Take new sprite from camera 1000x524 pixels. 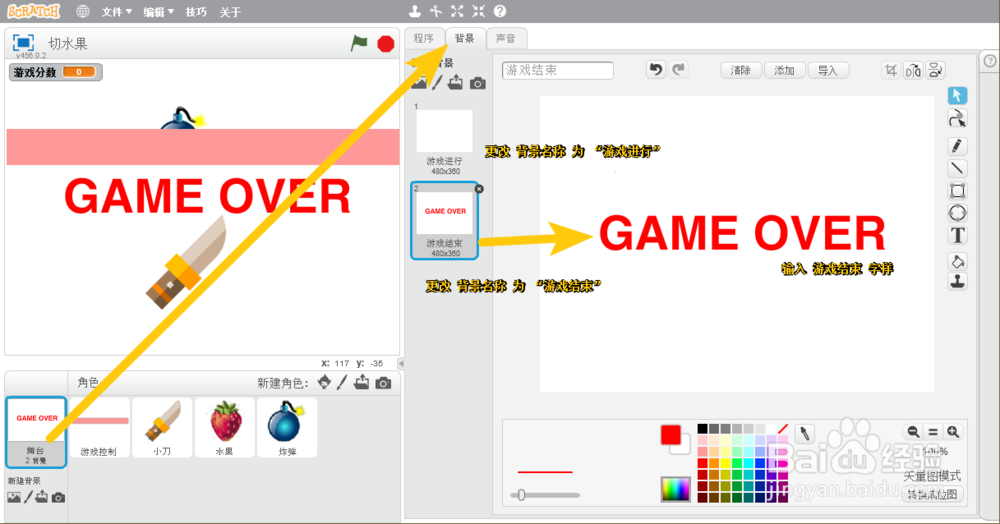(x=383, y=382)
